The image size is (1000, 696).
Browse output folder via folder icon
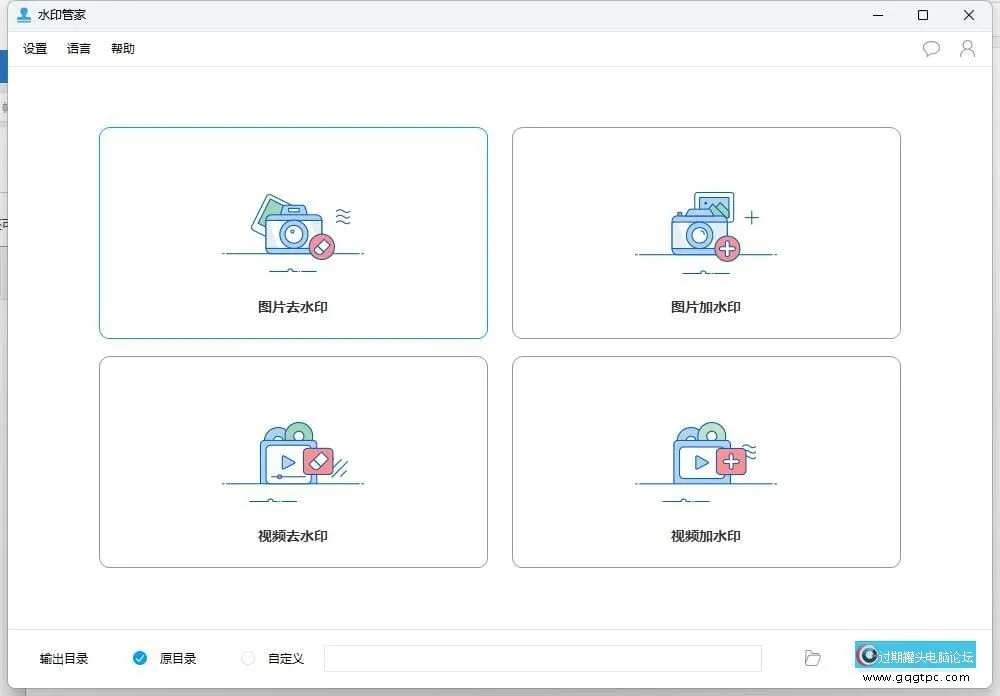812,658
